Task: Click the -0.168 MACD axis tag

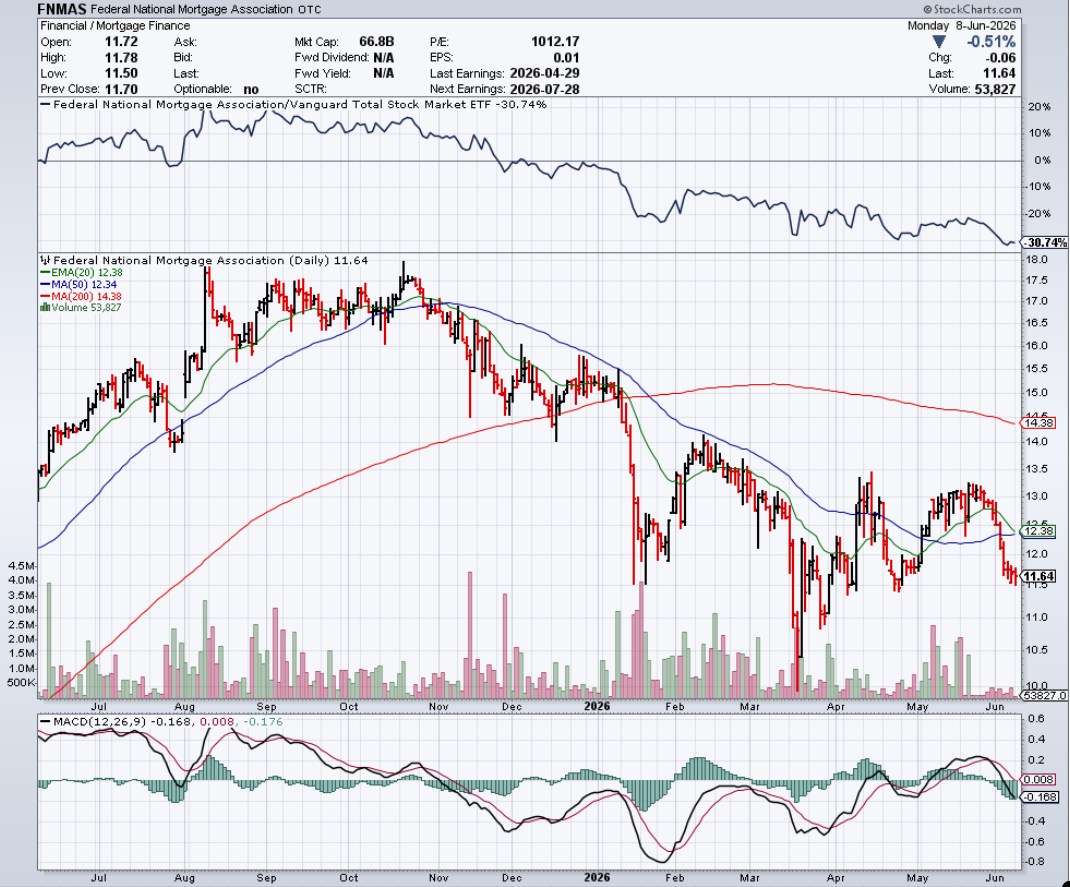Action: pos(1038,797)
